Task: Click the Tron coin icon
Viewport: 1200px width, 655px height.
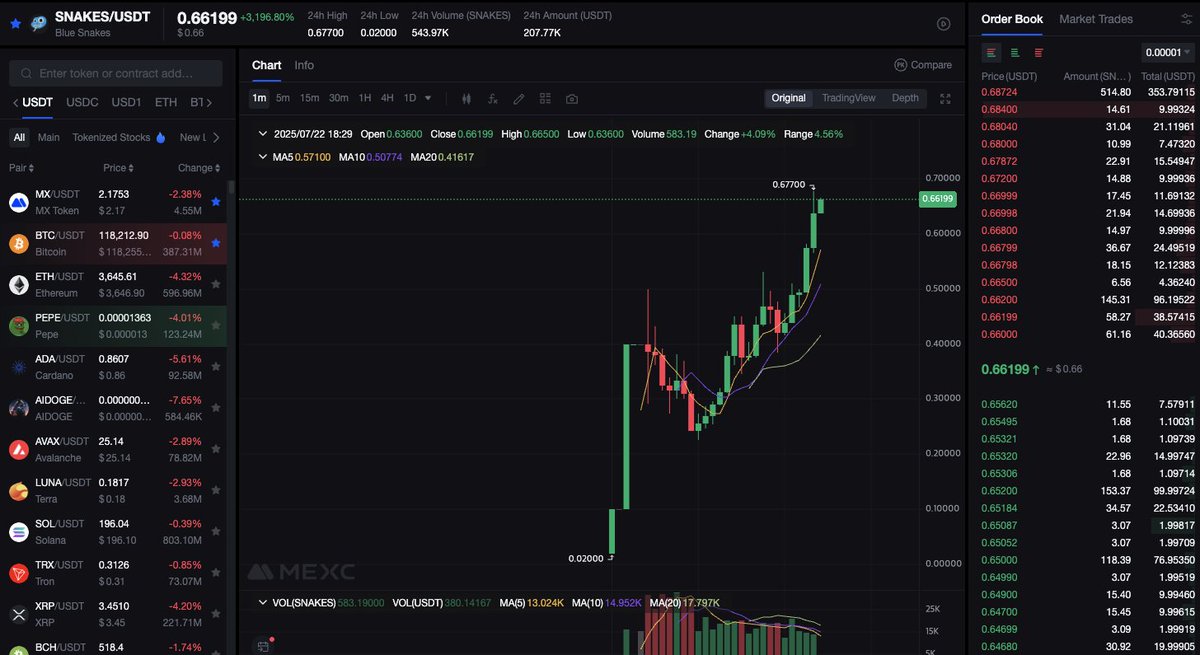Action: point(18,573)
